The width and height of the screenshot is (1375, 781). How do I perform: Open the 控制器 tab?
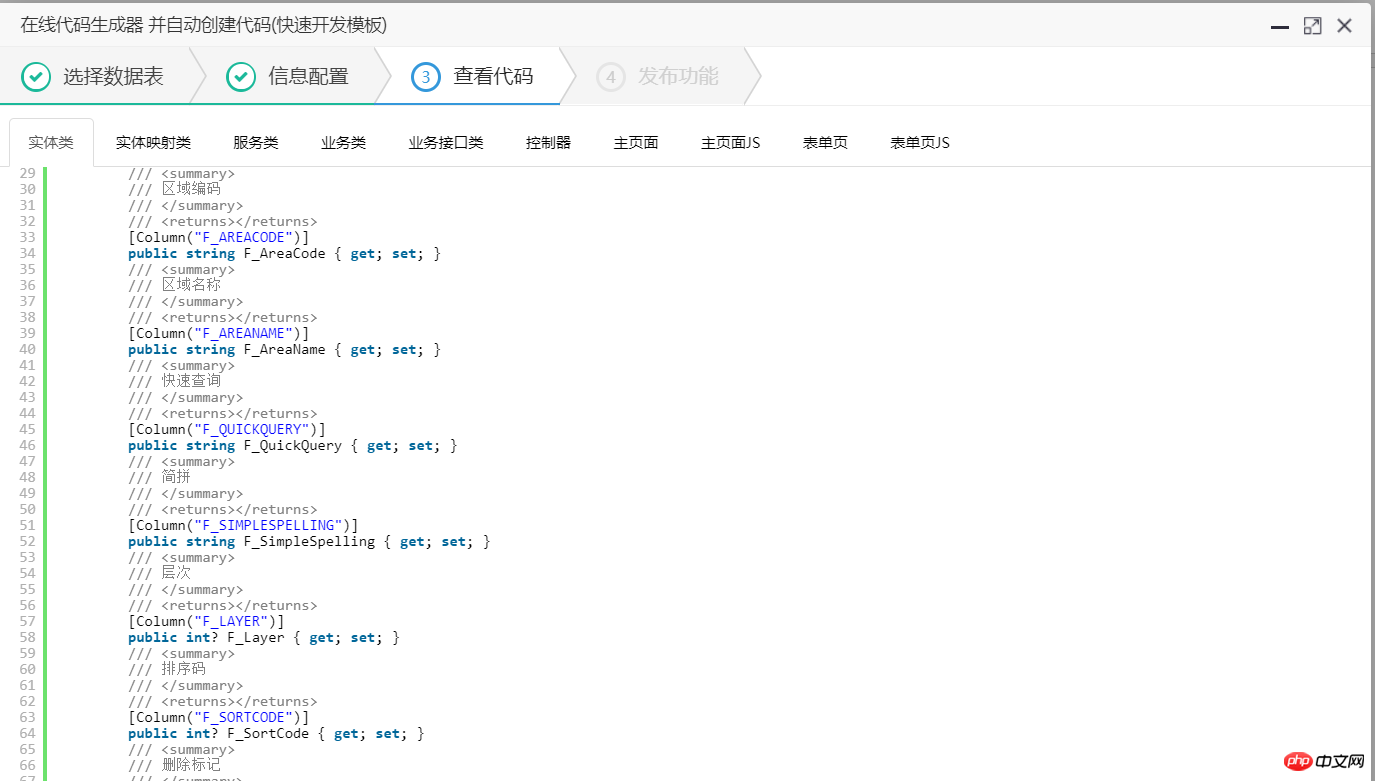pyautogui.click(x=547, y=141)
